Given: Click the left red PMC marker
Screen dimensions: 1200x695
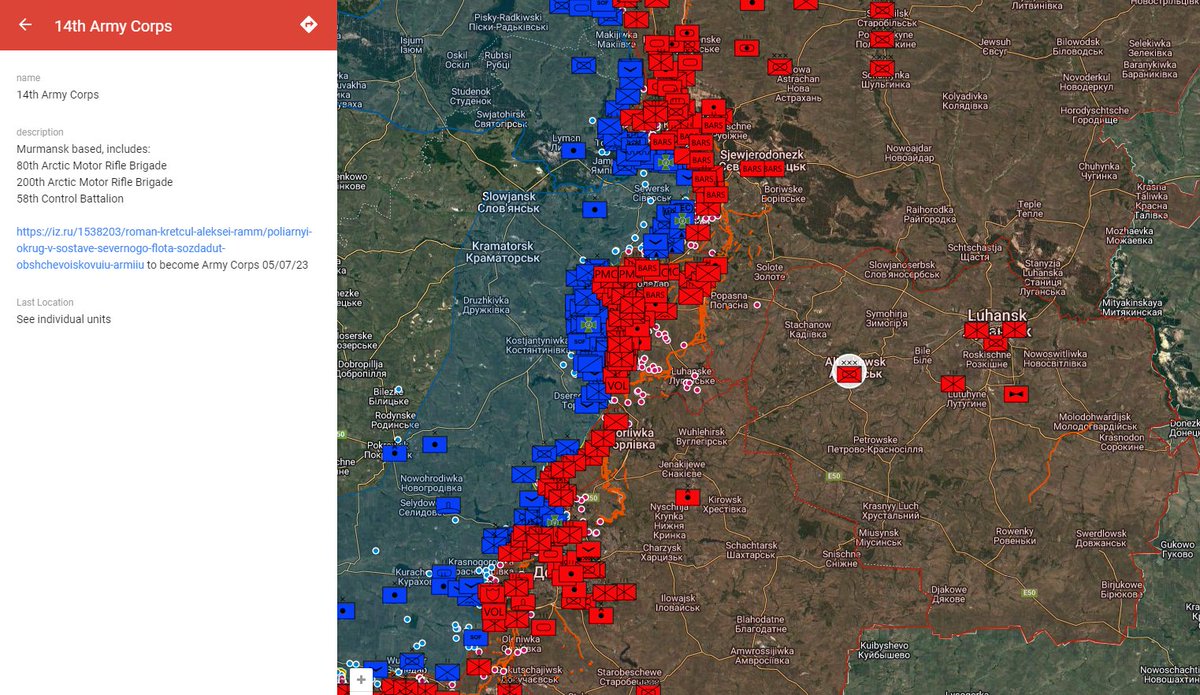Looking at the screenshot, I should click(606, 273).
